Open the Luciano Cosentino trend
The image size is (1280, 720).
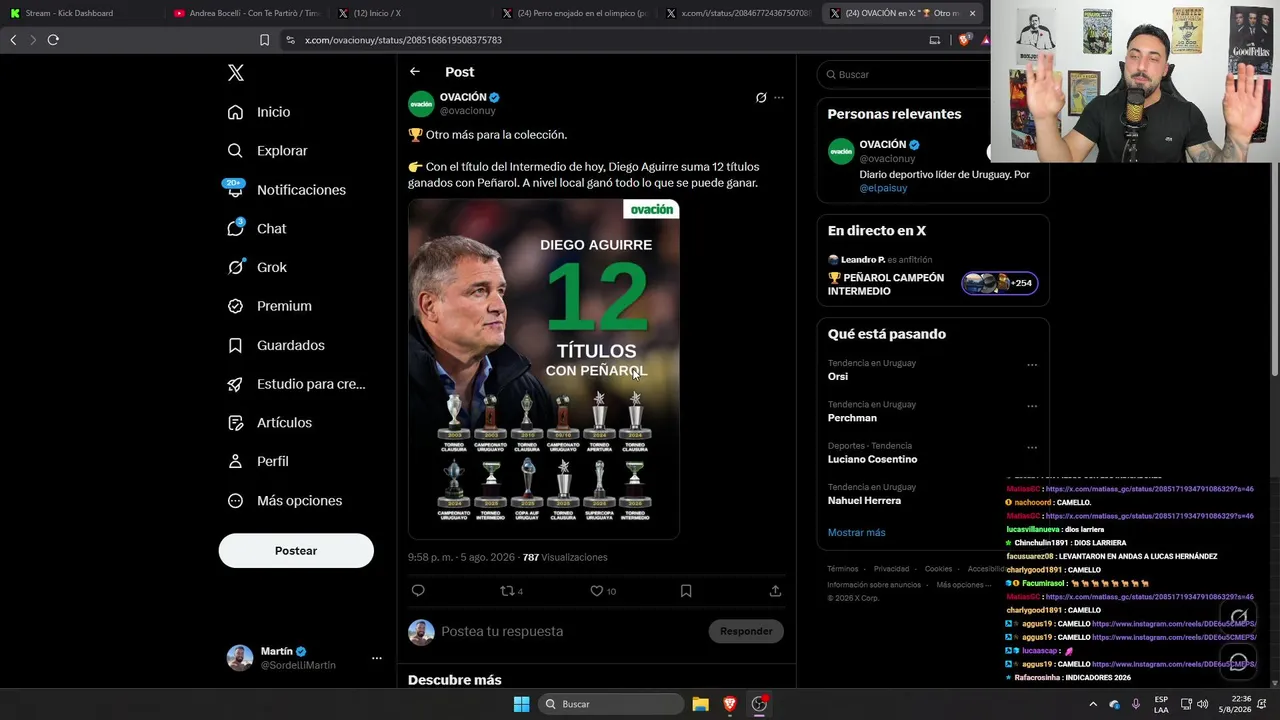872,459
